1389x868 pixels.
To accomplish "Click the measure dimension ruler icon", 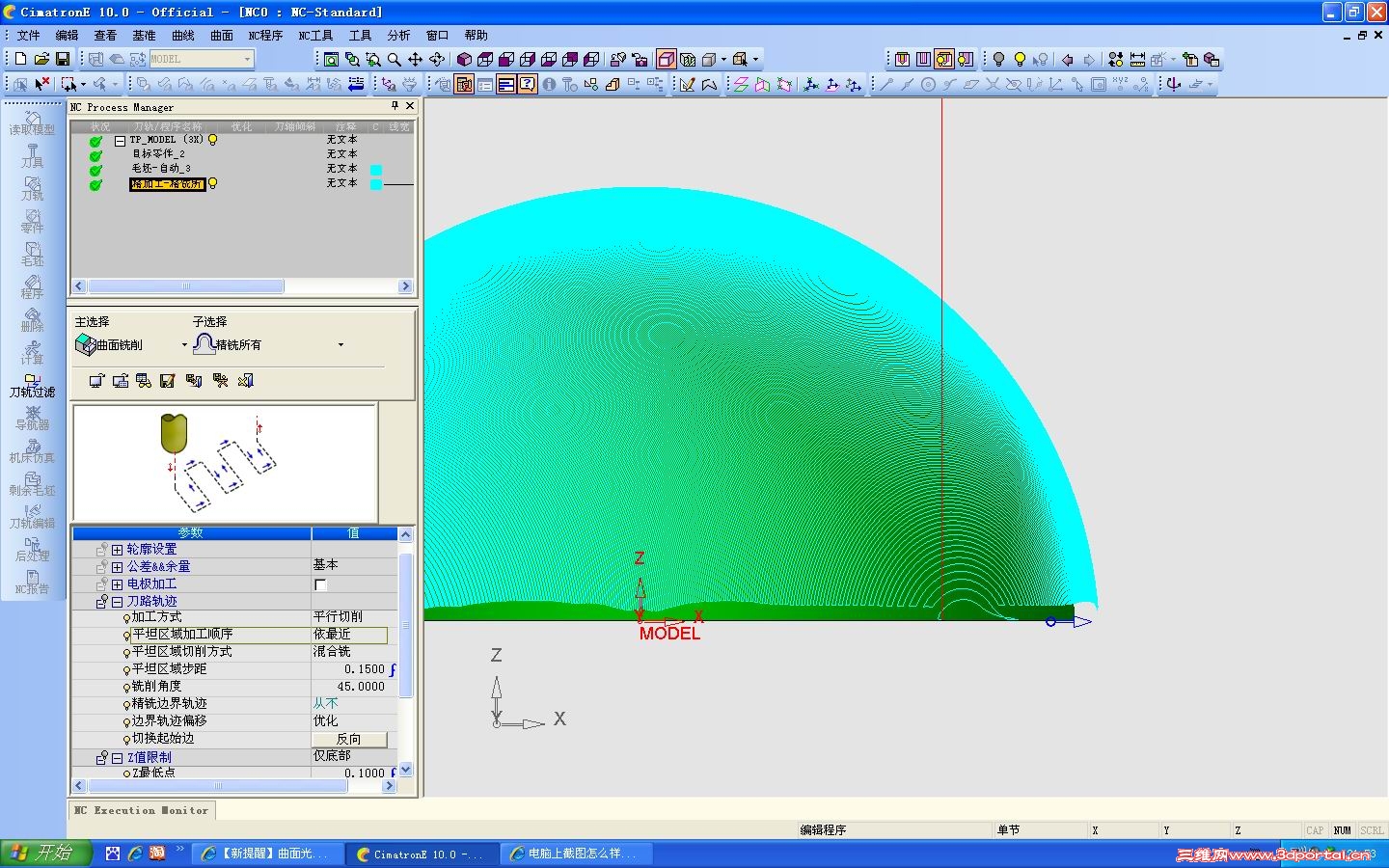I will 1137,59.
